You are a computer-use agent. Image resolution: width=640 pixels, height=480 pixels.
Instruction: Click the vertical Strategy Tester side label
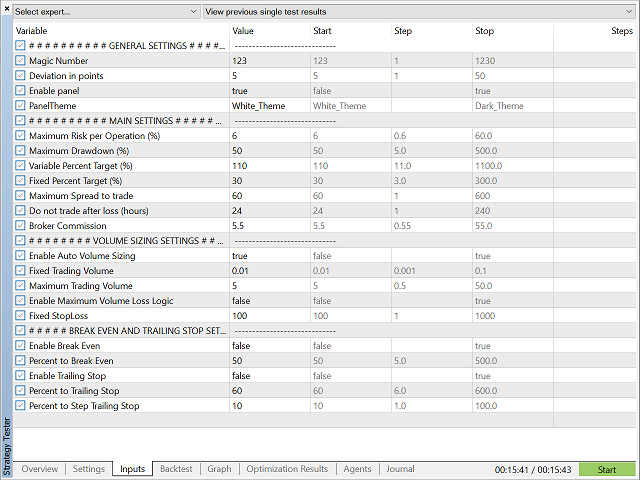click(7, 446)
